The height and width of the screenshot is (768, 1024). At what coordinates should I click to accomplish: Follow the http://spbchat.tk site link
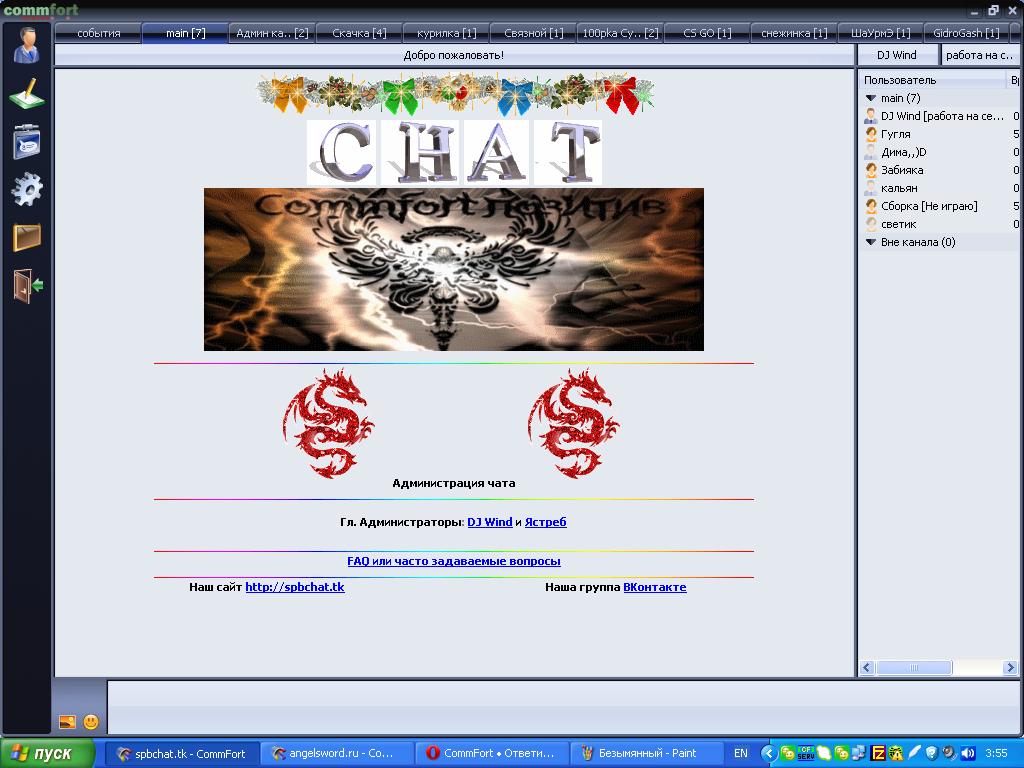[295, 587]
